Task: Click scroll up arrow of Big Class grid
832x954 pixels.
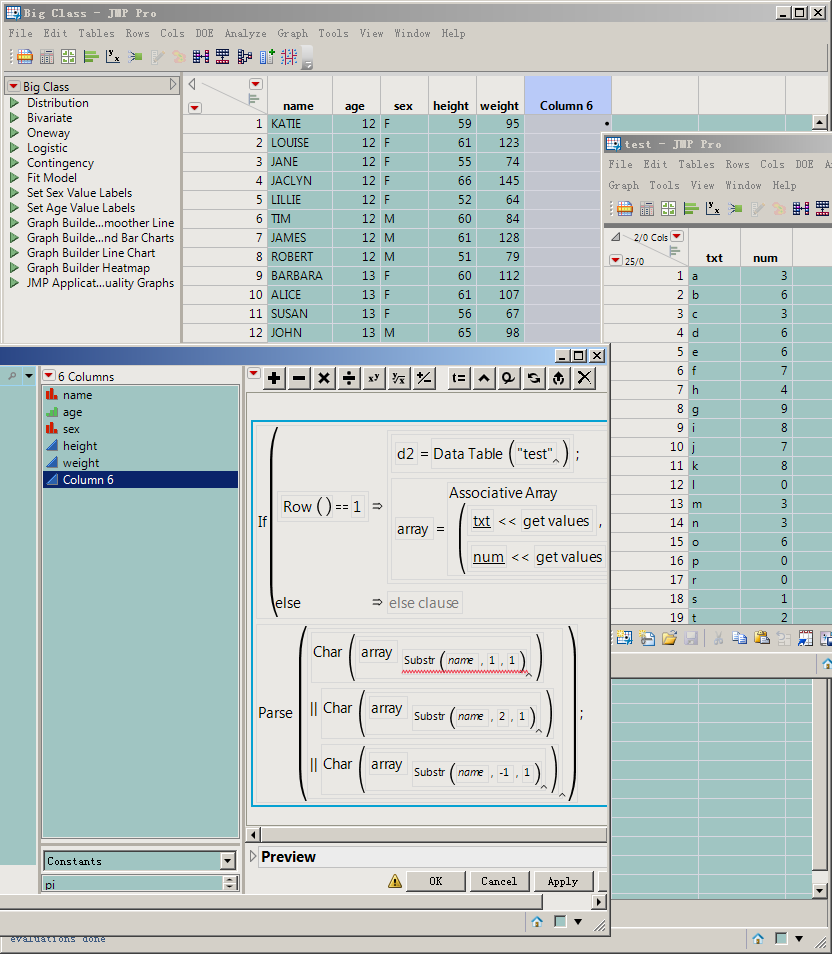Action: pyautogui.click(x=820, y=123)
